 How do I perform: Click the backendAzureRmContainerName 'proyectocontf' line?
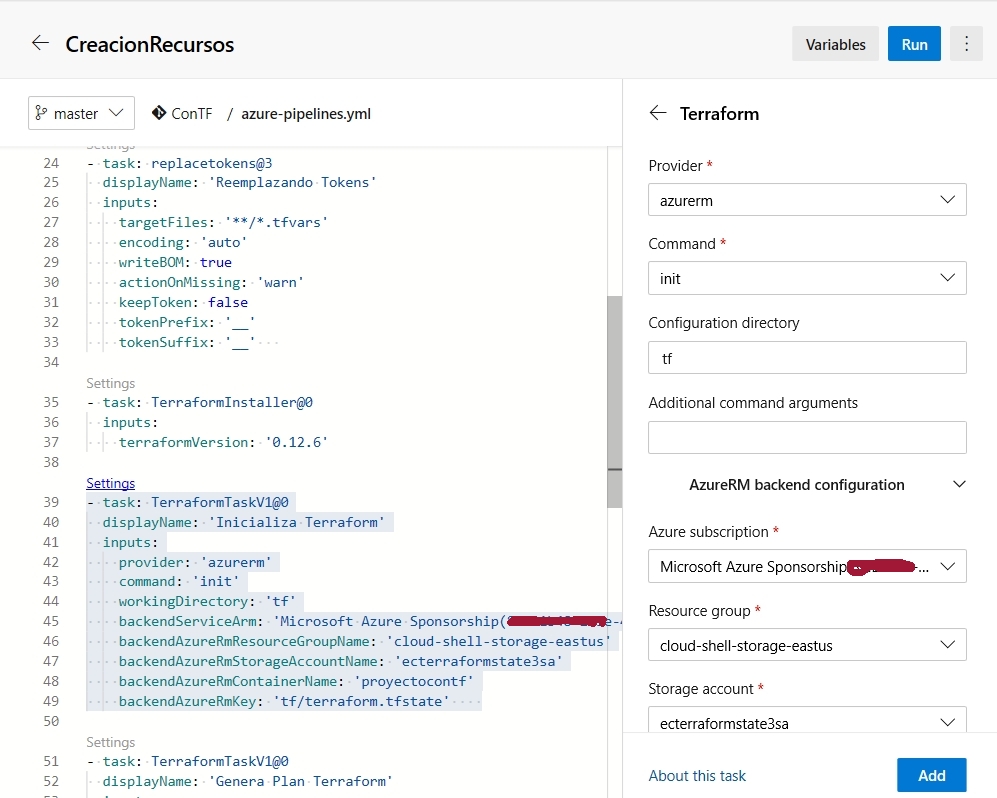(296, 681)
